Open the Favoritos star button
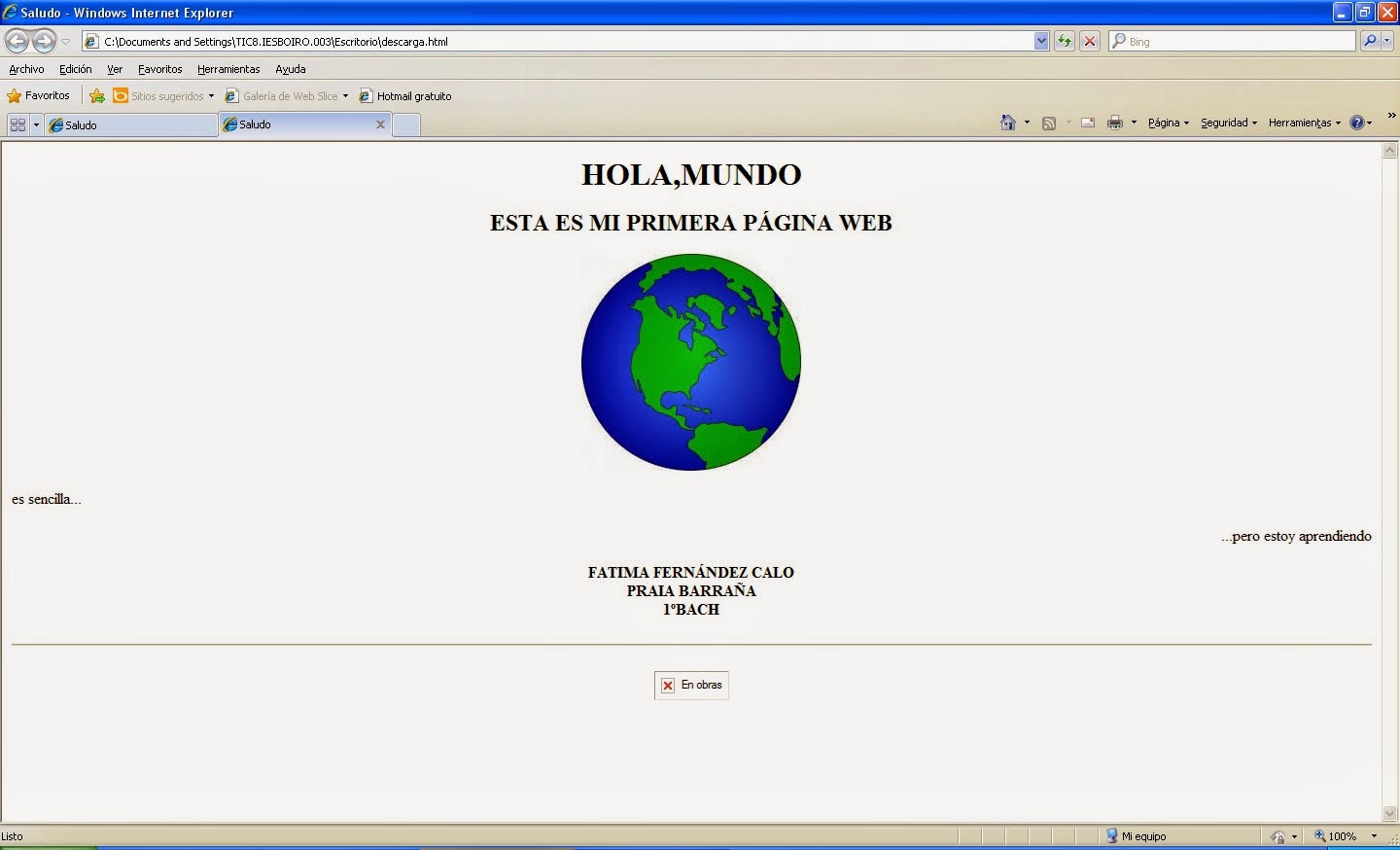This screenshot has height=850, width=1400. point(39,95)
